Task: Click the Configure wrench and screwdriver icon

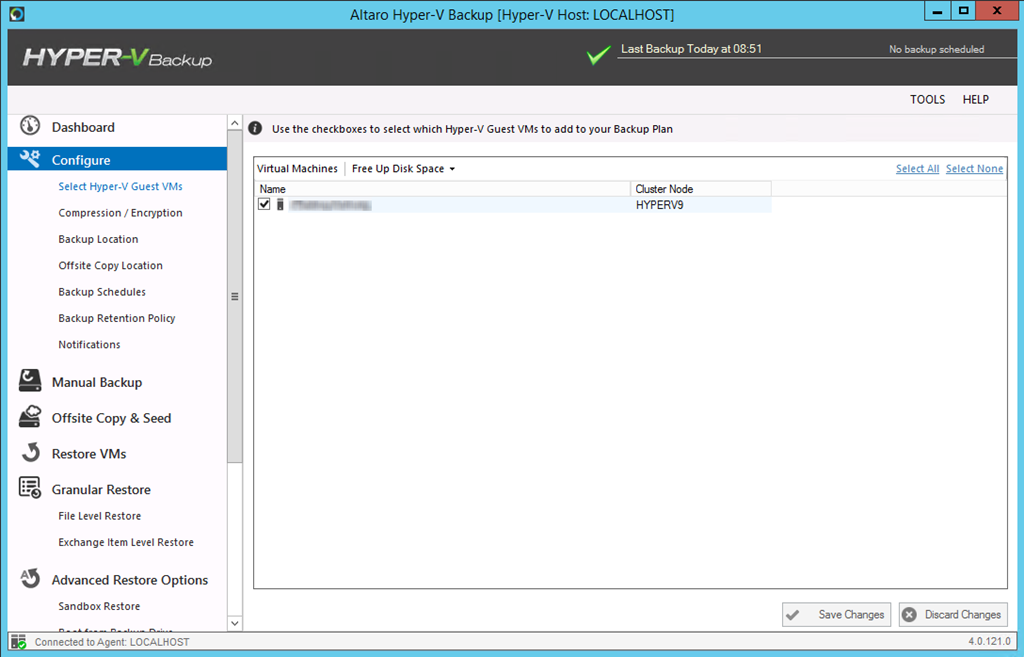Action: pyautogui.click(x=30, y=159)
